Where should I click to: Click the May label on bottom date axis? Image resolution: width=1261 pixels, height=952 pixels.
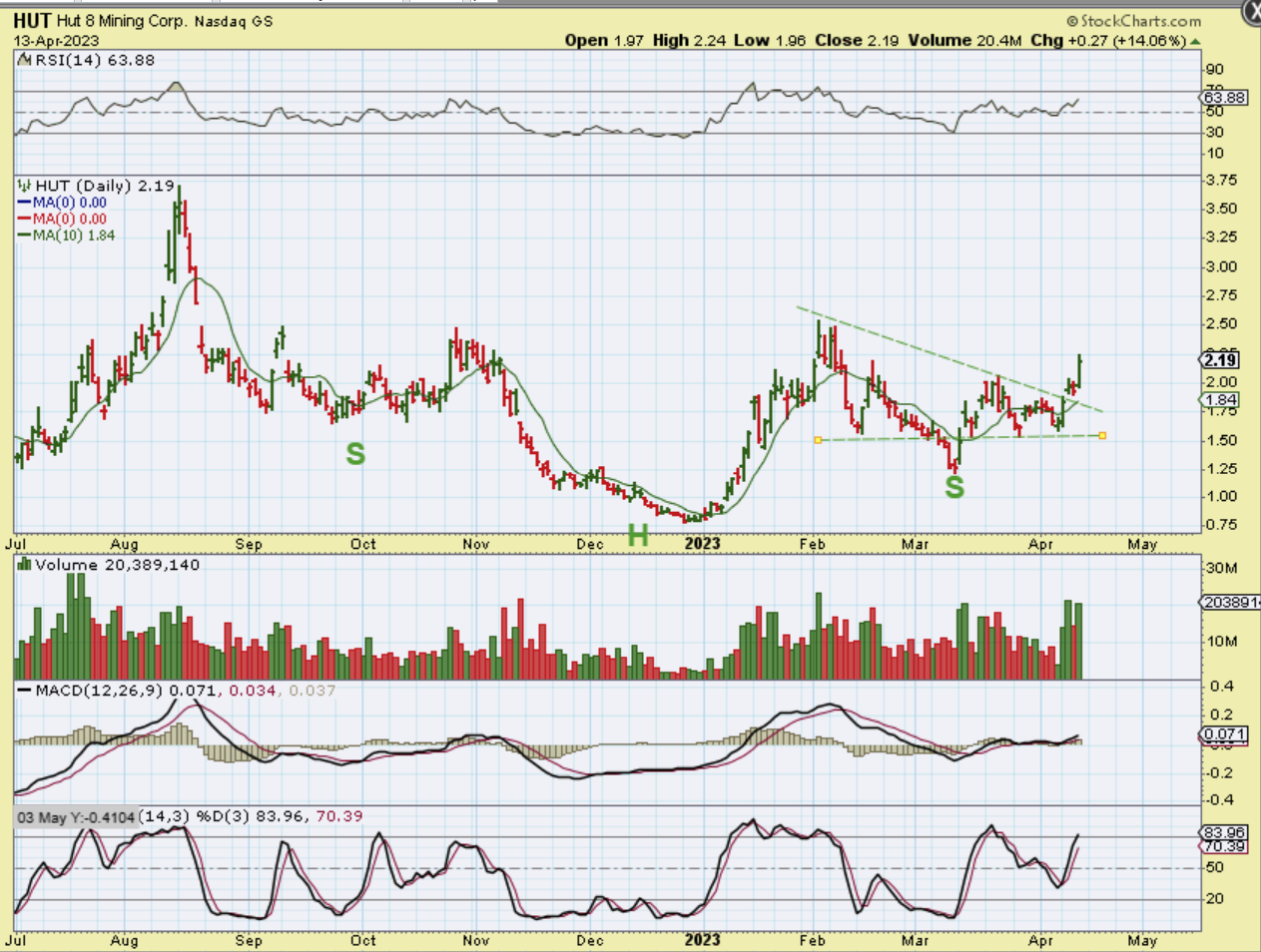[x=1142, y=940]
